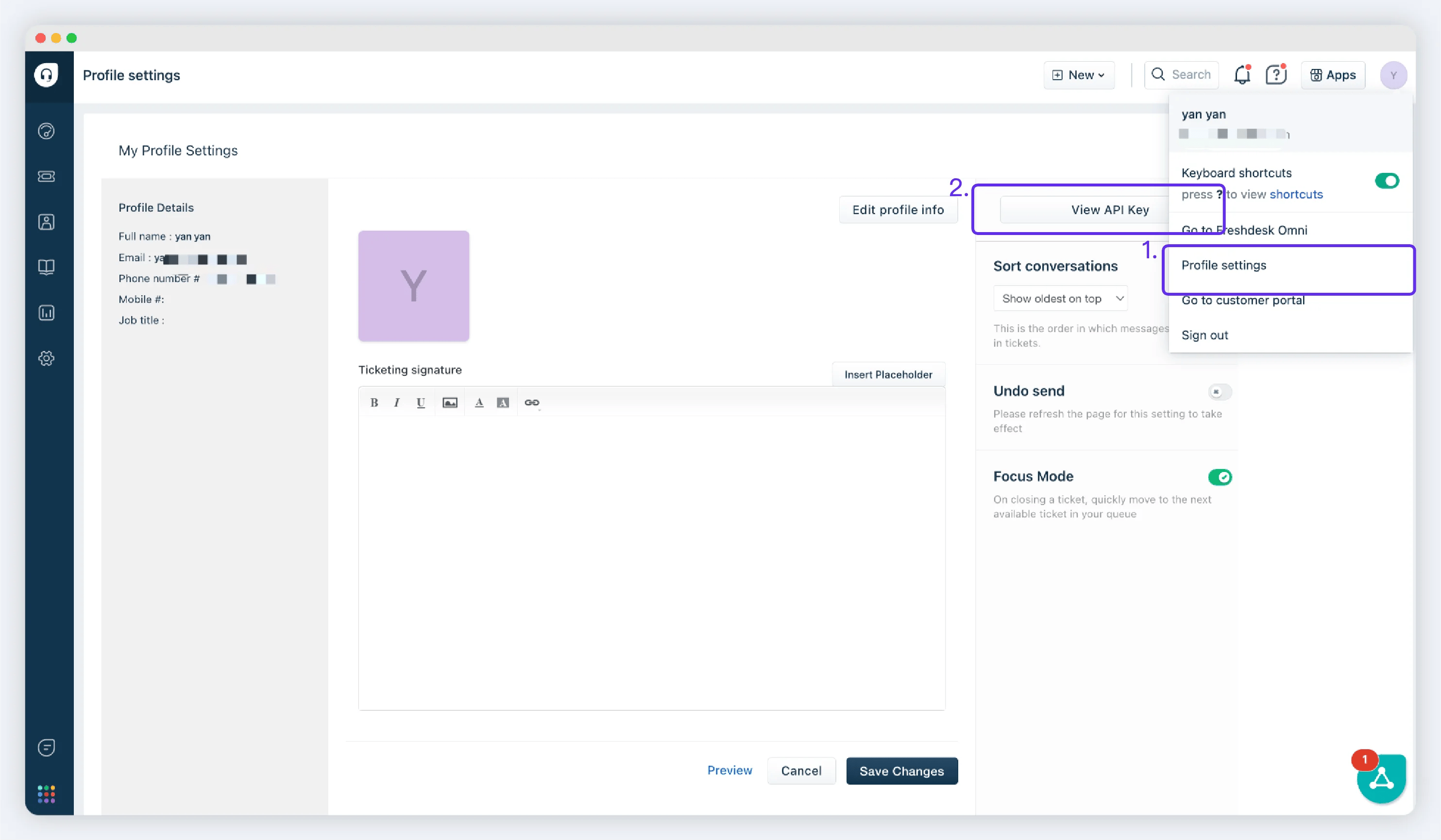
Task: Click the shortcuts link
Action: [1296, 194]
